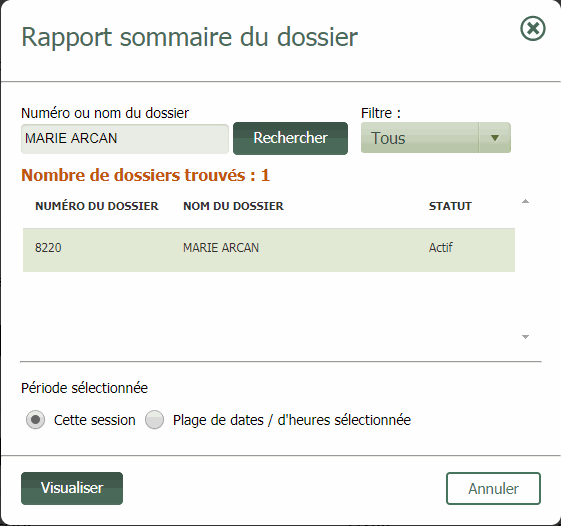Select dossier number 8220 cell
This screenshot has width=561, height=526.
48,248
